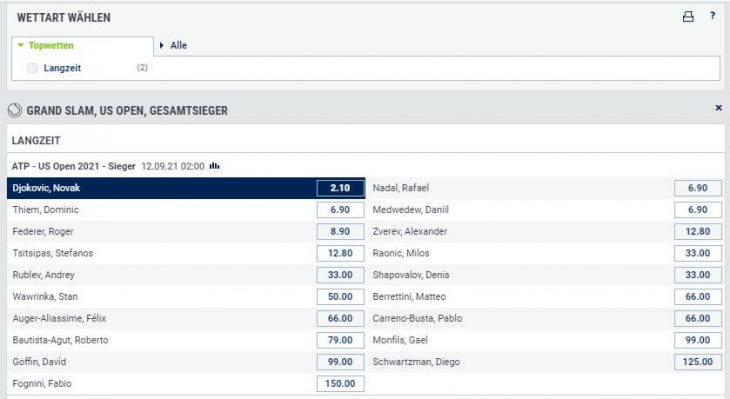
Task: Print the betting list via printer icon
Action: [x=688, y=17]
